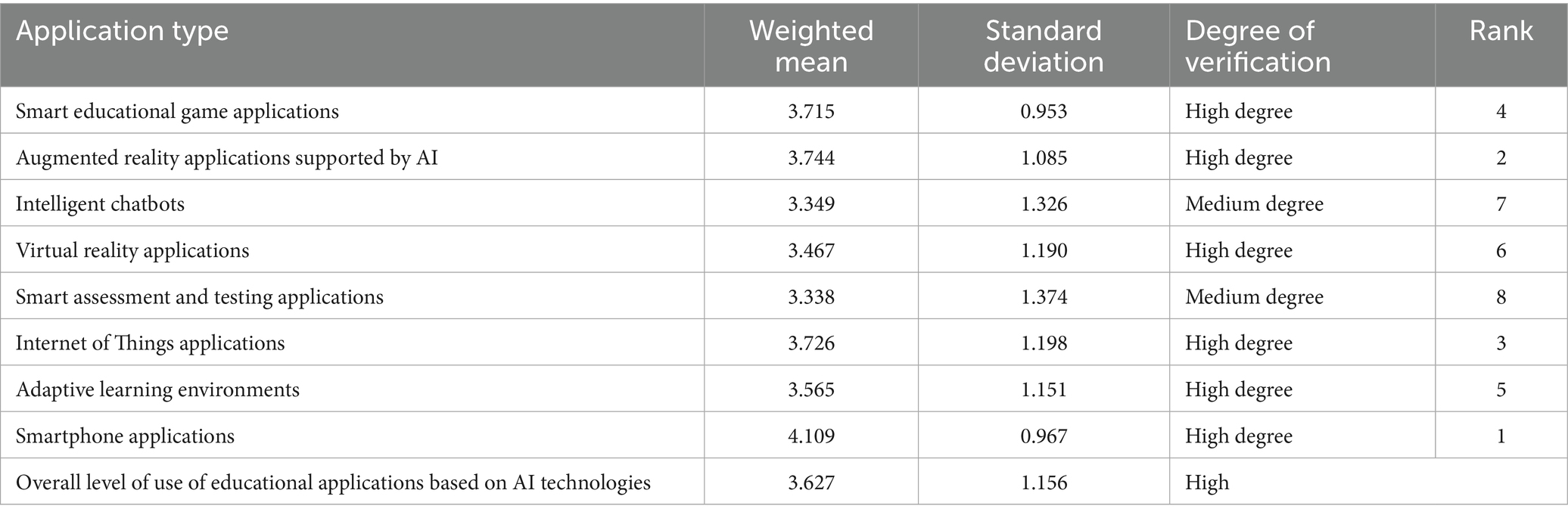Click the Degree of verification header

point(1258,46)
